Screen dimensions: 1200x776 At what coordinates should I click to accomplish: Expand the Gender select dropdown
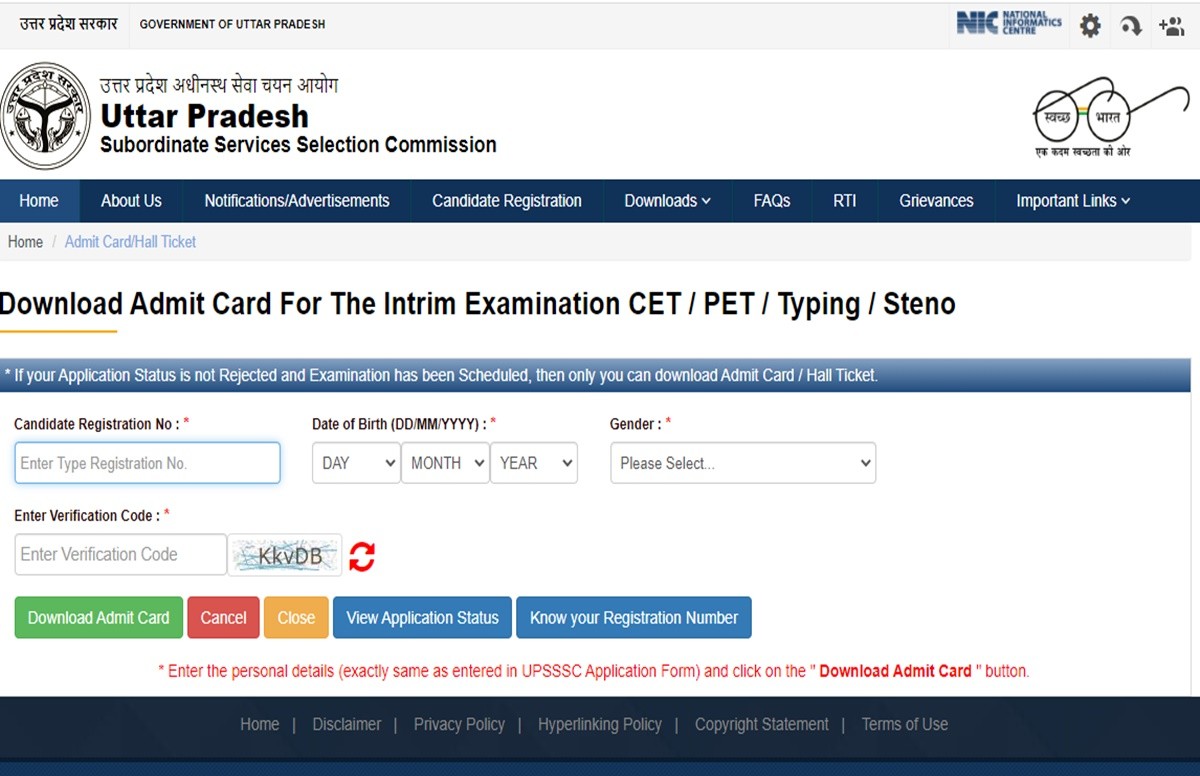click(743, 463)
